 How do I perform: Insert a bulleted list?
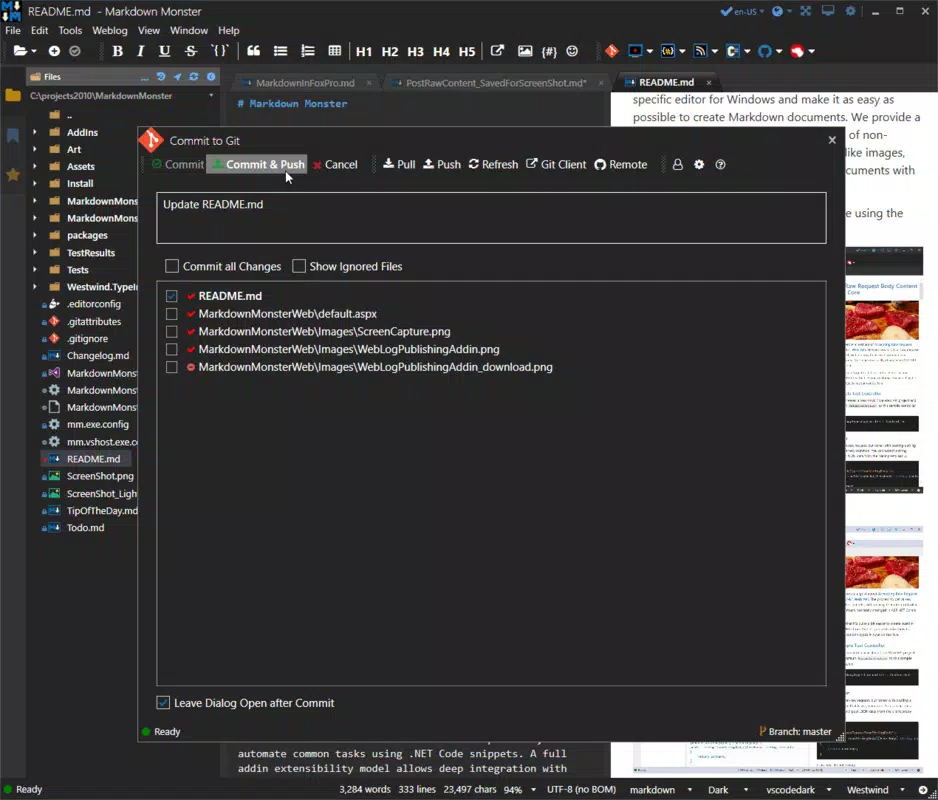281,51
